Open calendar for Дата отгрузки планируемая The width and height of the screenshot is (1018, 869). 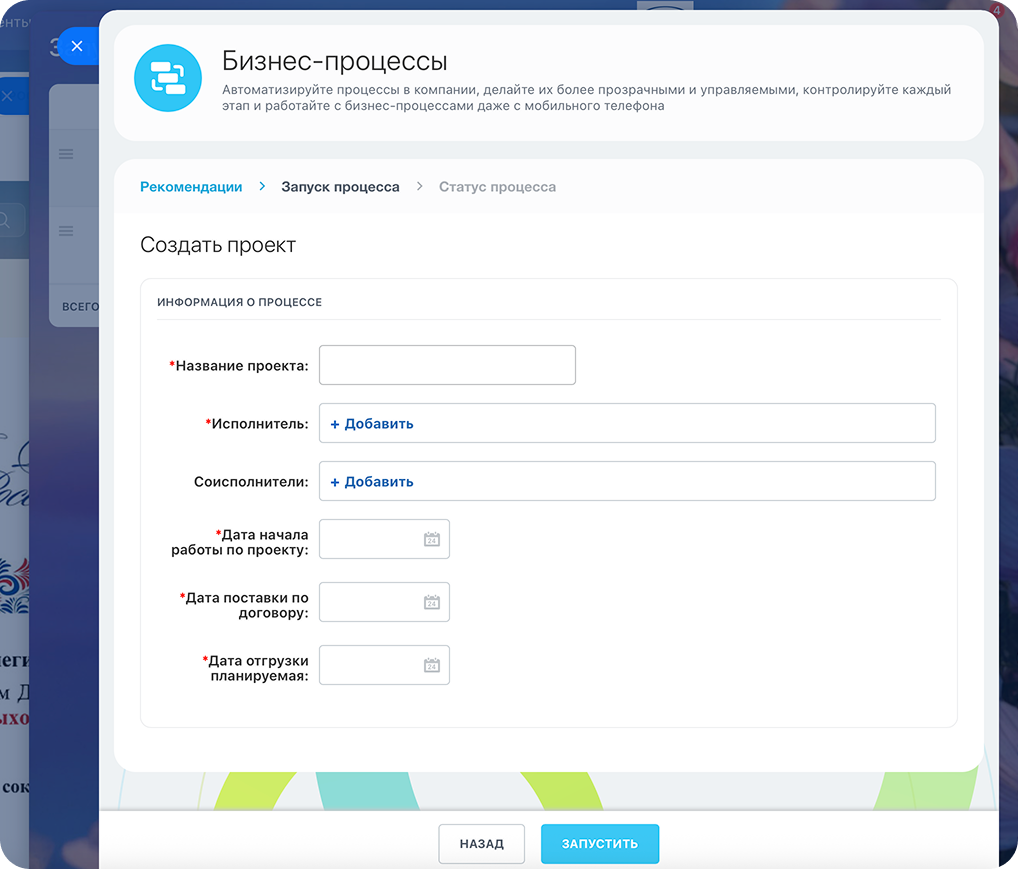point(432,665)
